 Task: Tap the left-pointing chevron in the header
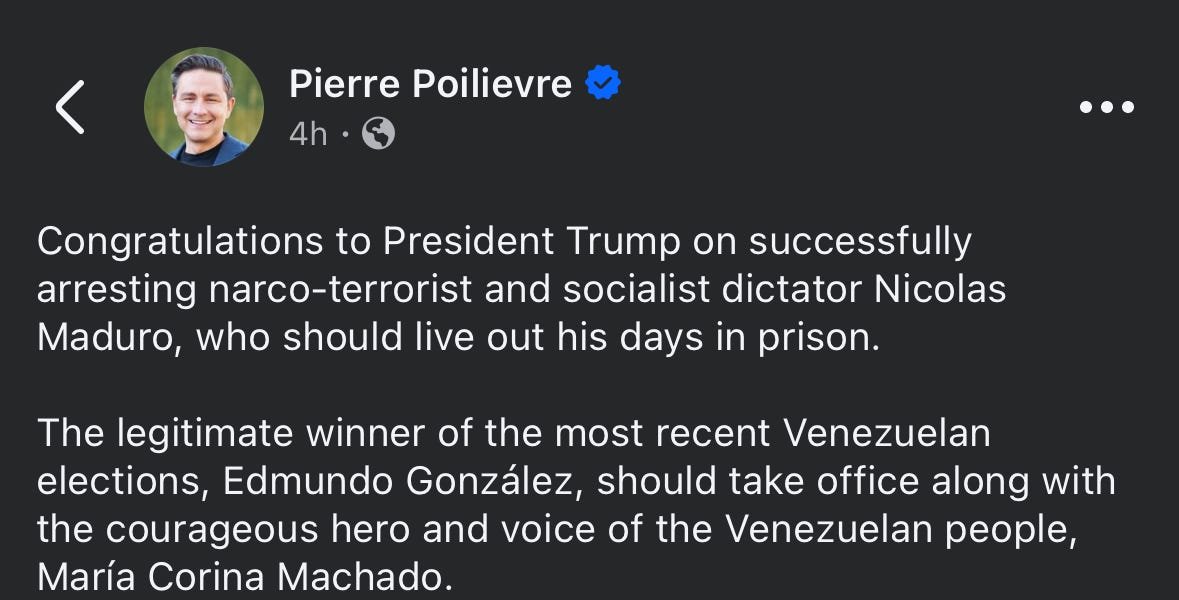coord(70,107)
